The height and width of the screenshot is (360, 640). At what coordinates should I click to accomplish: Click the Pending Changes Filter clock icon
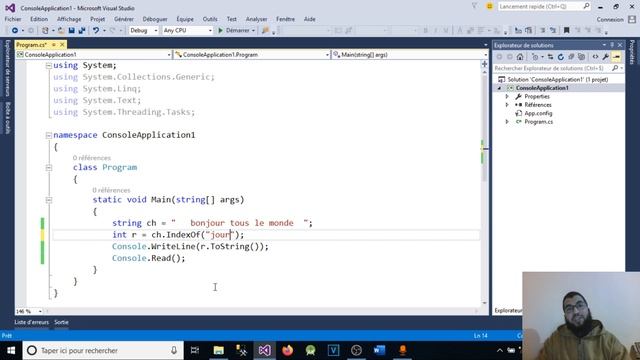pyautogui.click(x=535, y=57)
